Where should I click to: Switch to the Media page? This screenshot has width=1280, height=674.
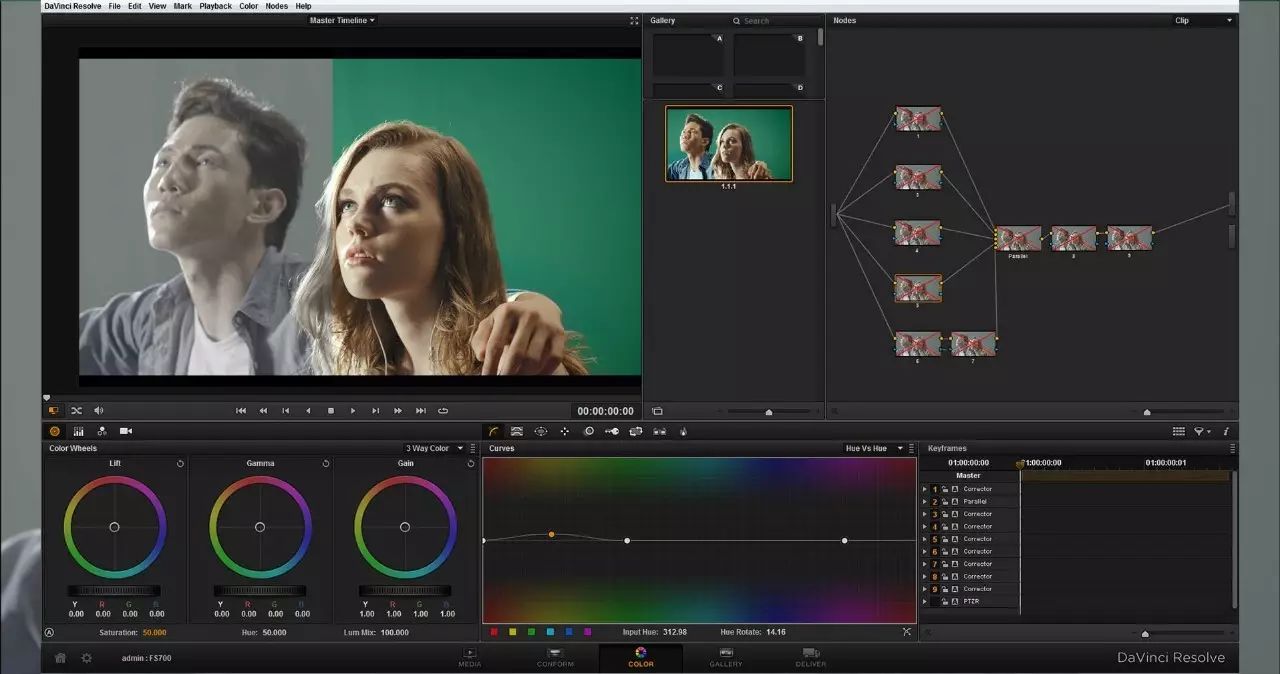tap(469, 657)
